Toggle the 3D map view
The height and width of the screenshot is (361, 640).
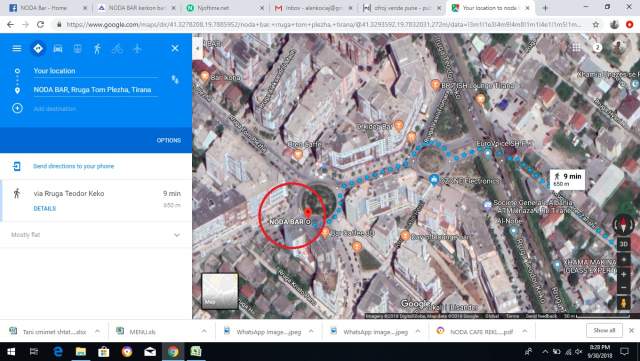624,244
